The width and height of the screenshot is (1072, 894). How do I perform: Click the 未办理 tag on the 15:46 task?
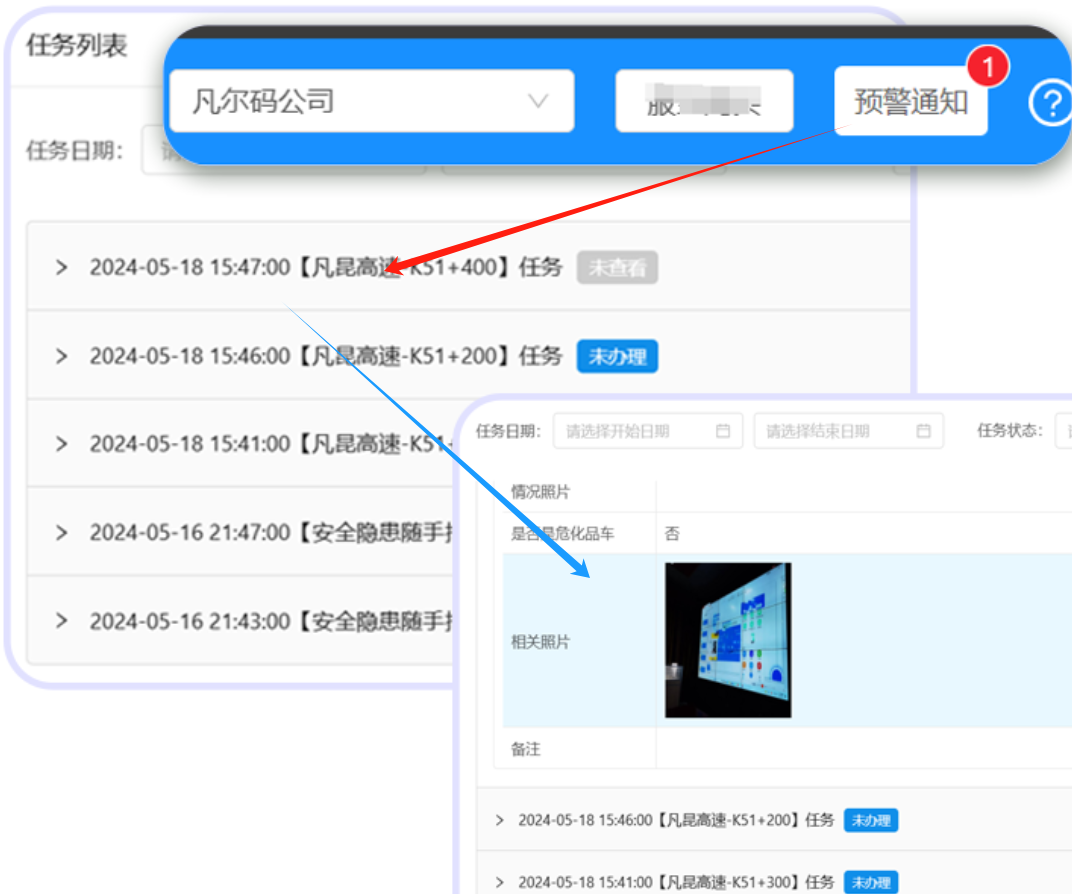point(617,356)
